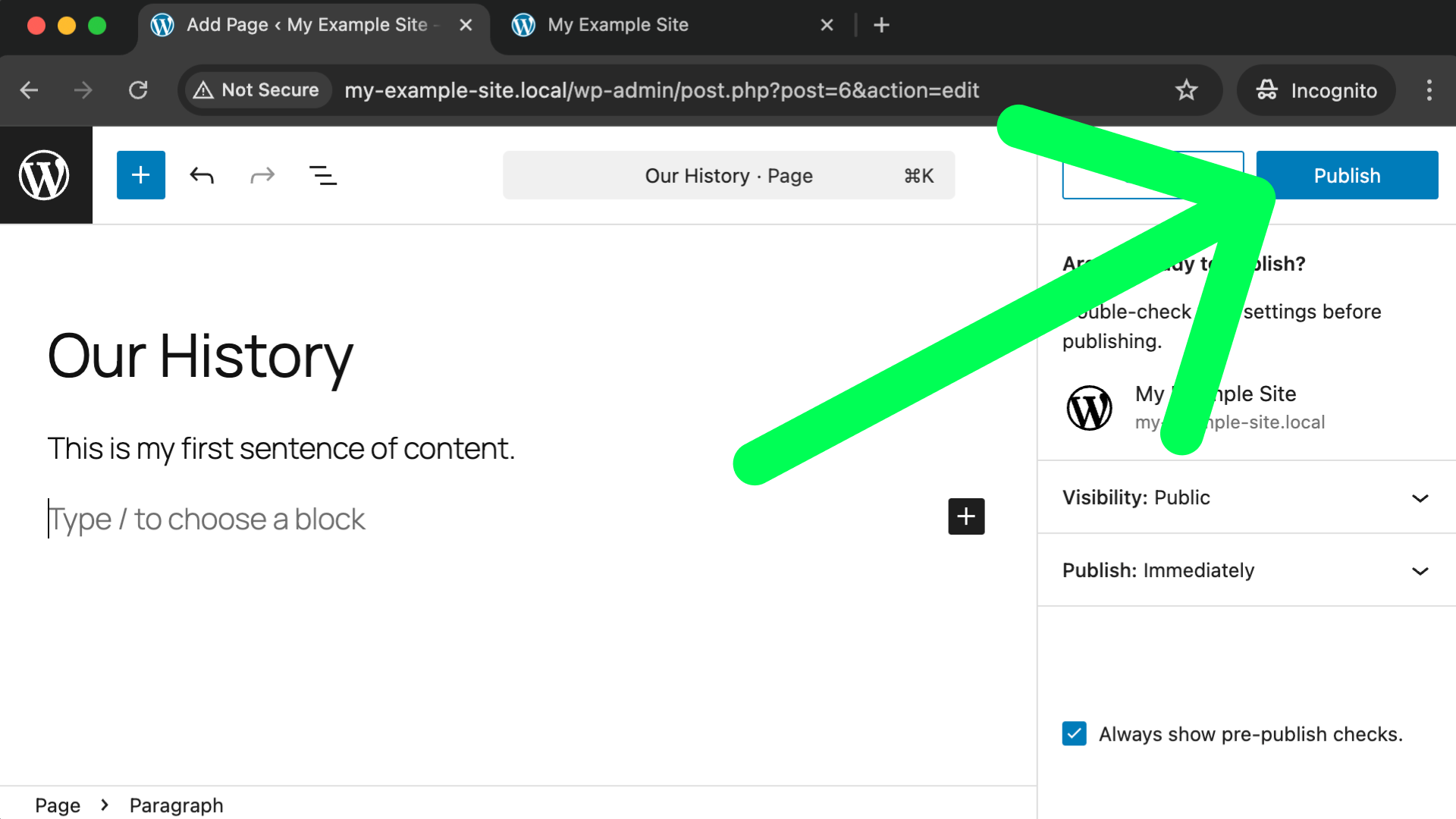Viewport: 1456px width, 819px height.
Task: Click the redo arrow icon
Action: [262, 175]
